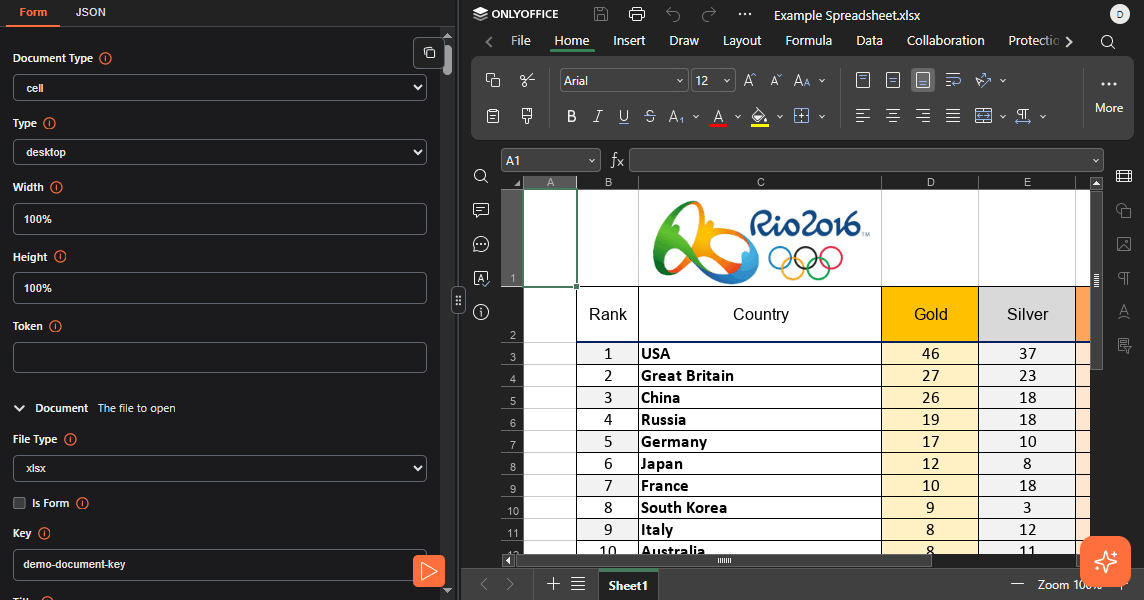Open the Arial font name dropdown
The height and width of the screenshot is (600, 1144).
tap(624, 80)
